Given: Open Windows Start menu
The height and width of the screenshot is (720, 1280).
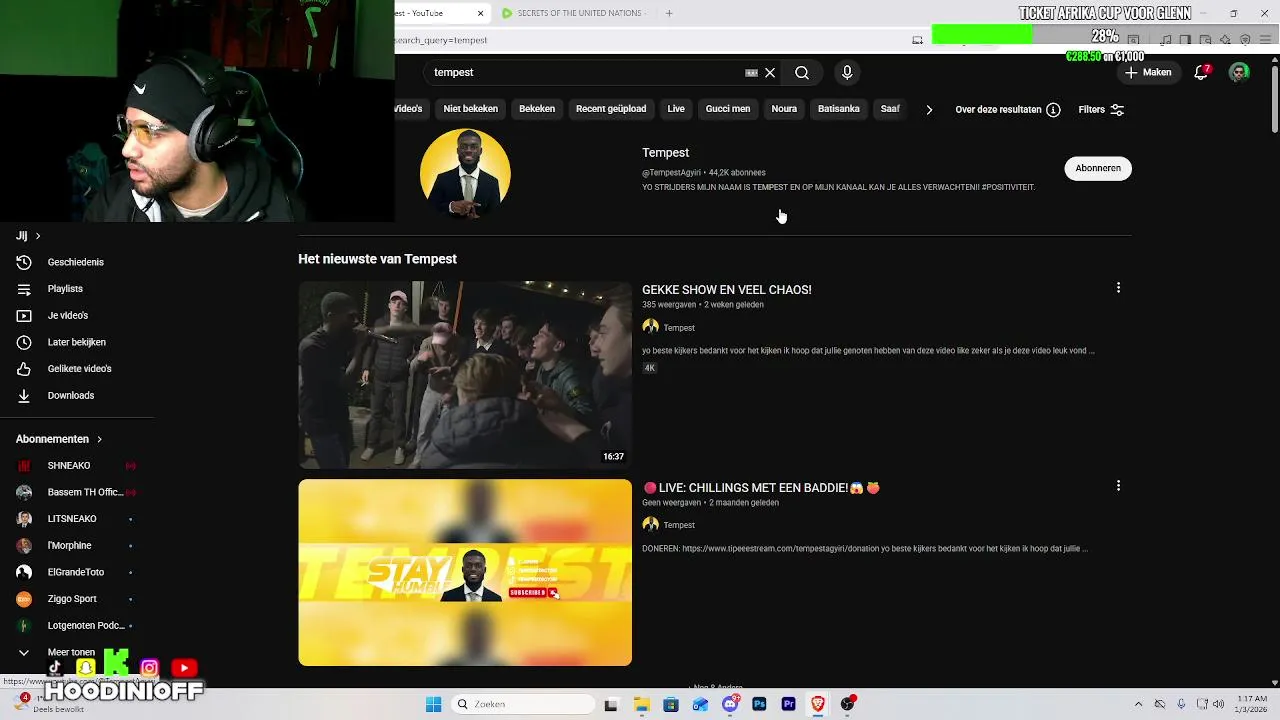Looking at the screenshot, I should pyautogui.click(x=433, y=705).
